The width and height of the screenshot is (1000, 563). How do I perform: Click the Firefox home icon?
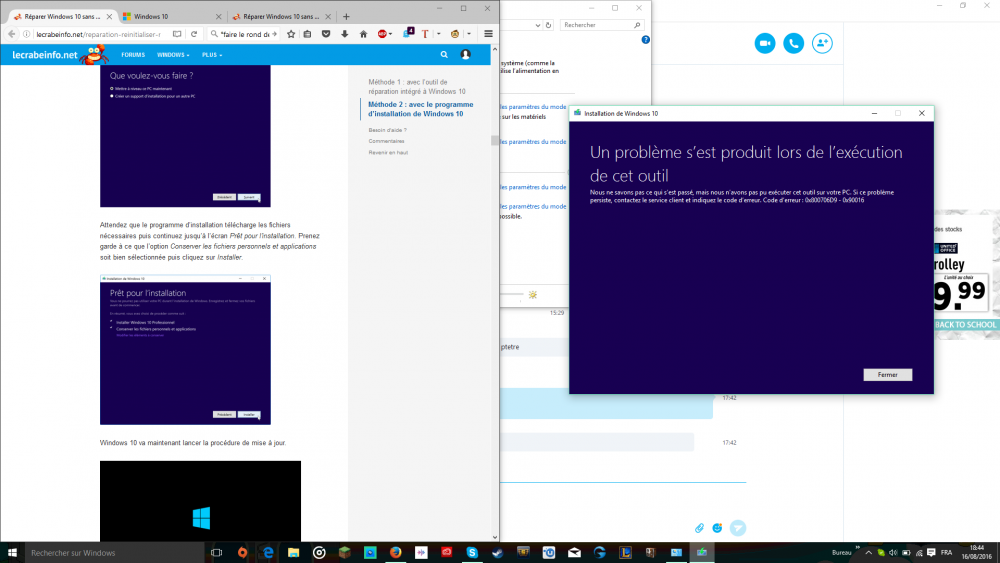363,33
